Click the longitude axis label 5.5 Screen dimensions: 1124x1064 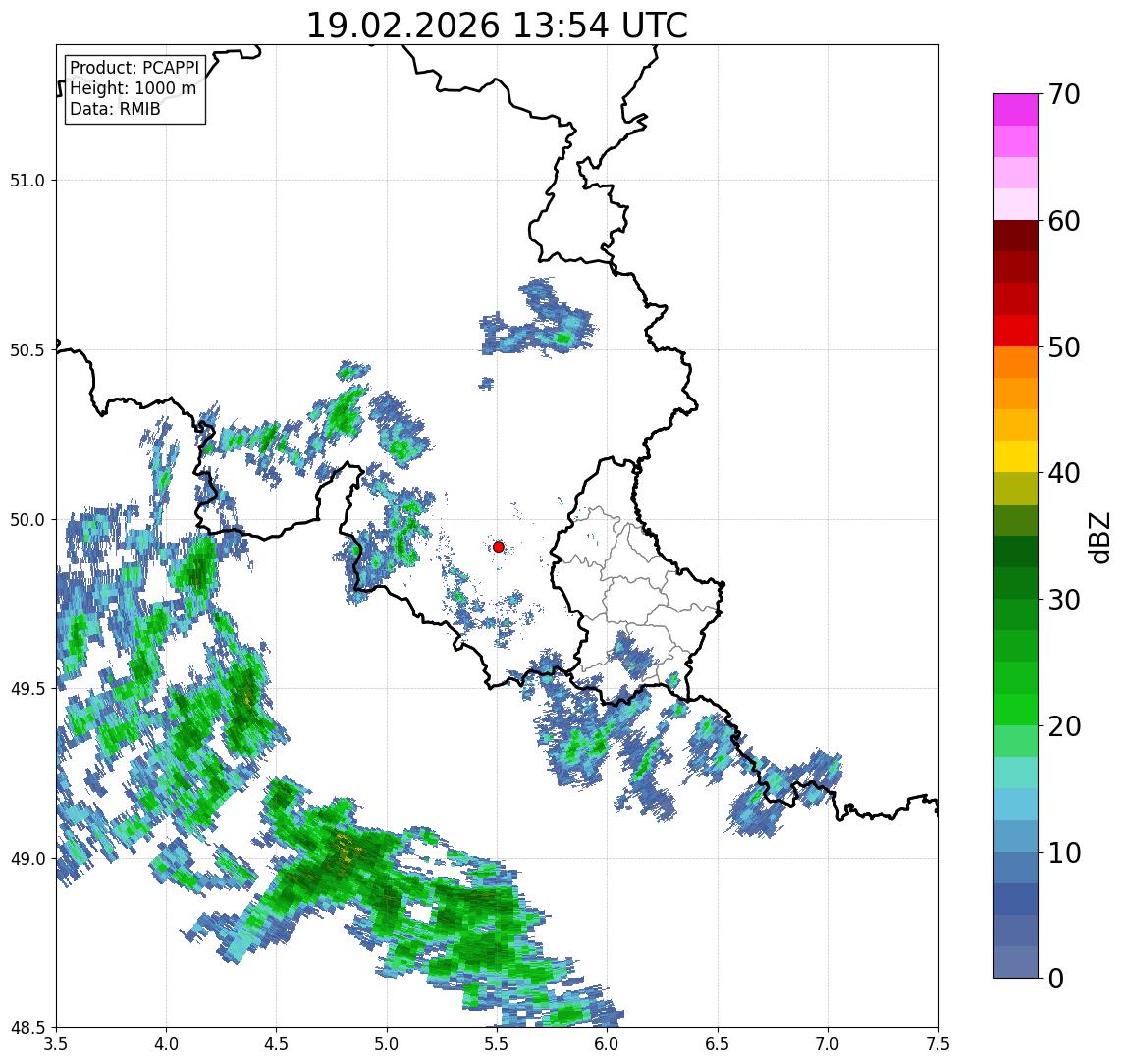pyautogui.click(x=498, y=1044)
